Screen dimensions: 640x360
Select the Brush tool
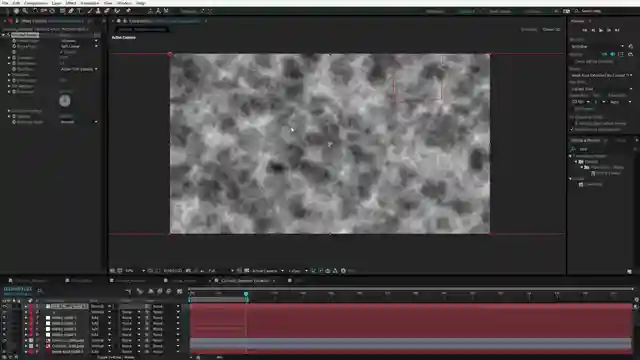(89, 11)
